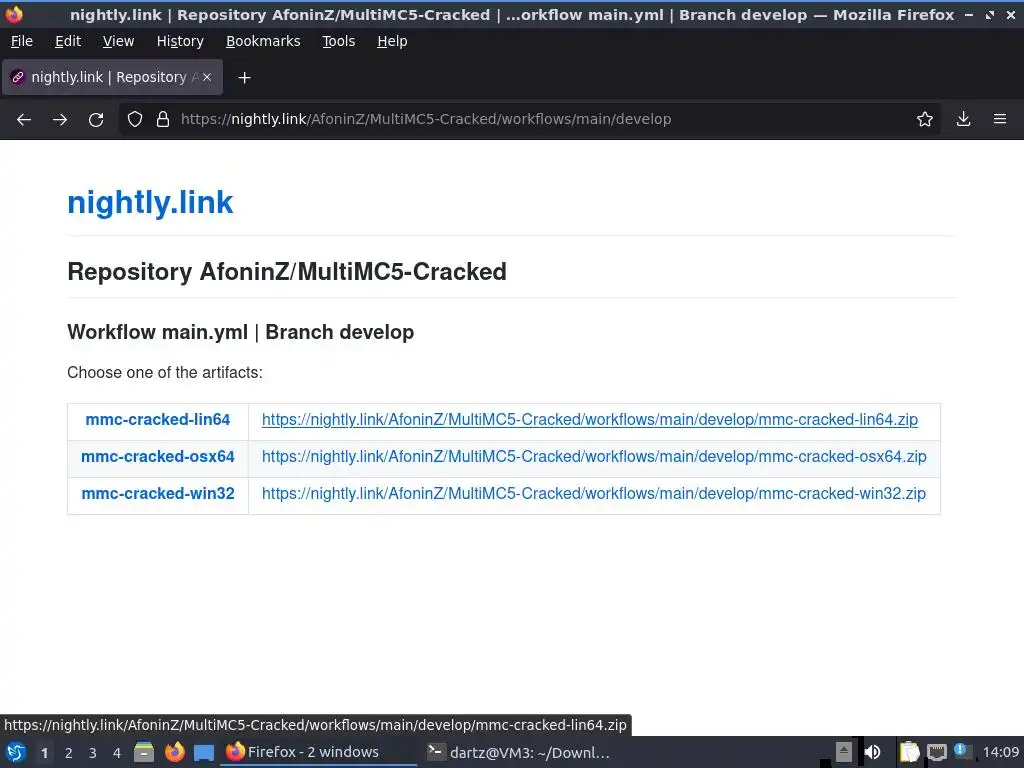Open the History menu
This screenshot has width=1024, height=768.
pos(180,41)
